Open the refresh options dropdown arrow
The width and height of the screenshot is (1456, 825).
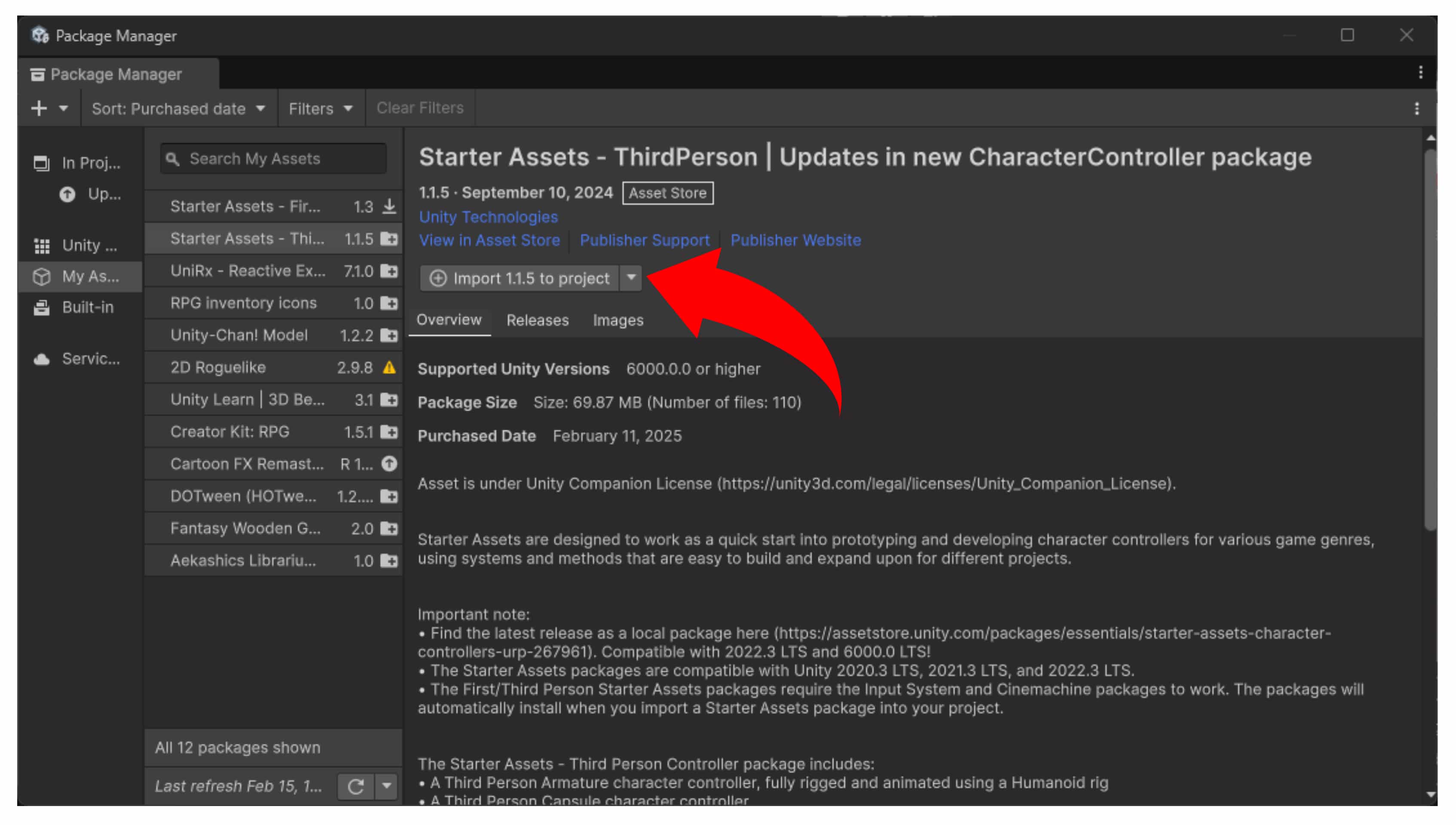(386, 786)
